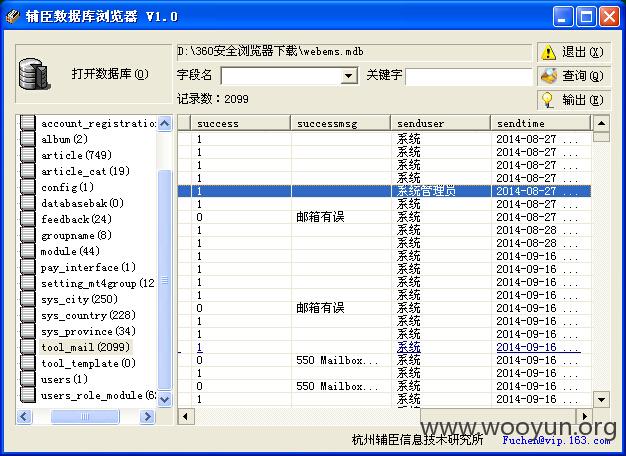Click the sendtime column header
Viewport: 626px width, 456px height.
pos(541,123)
